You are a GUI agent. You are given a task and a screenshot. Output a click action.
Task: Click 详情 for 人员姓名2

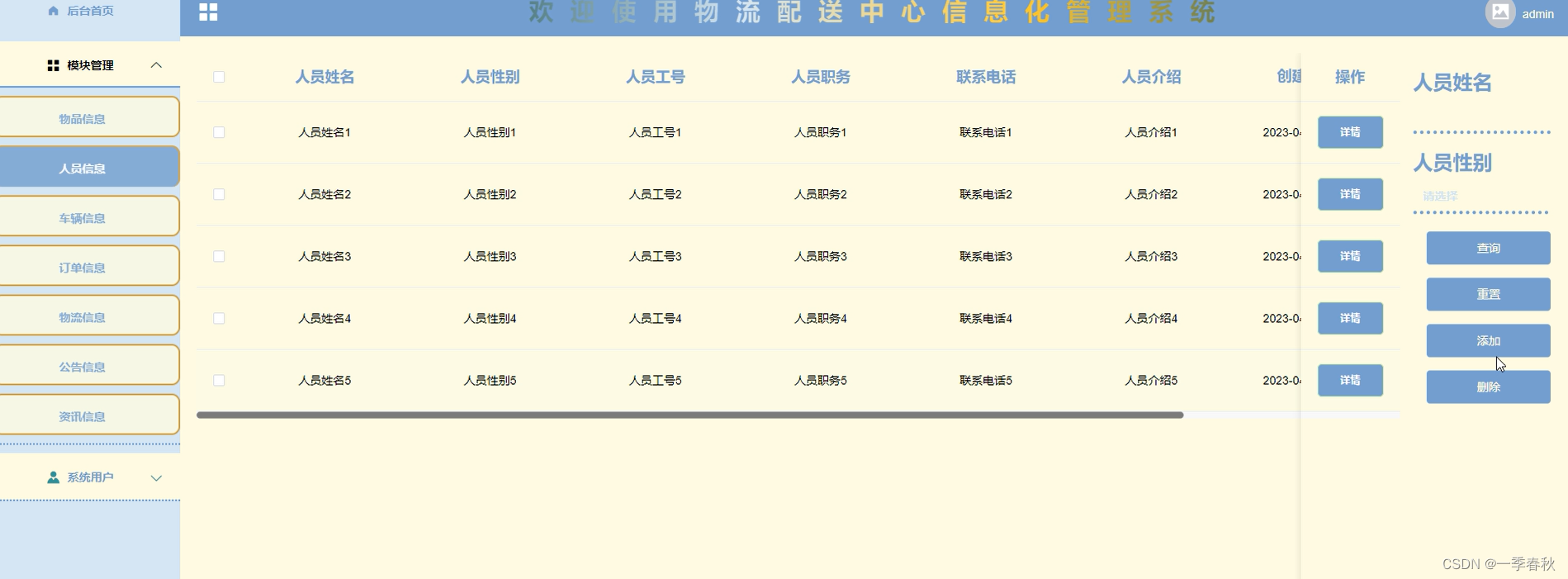coord(1350,194)
